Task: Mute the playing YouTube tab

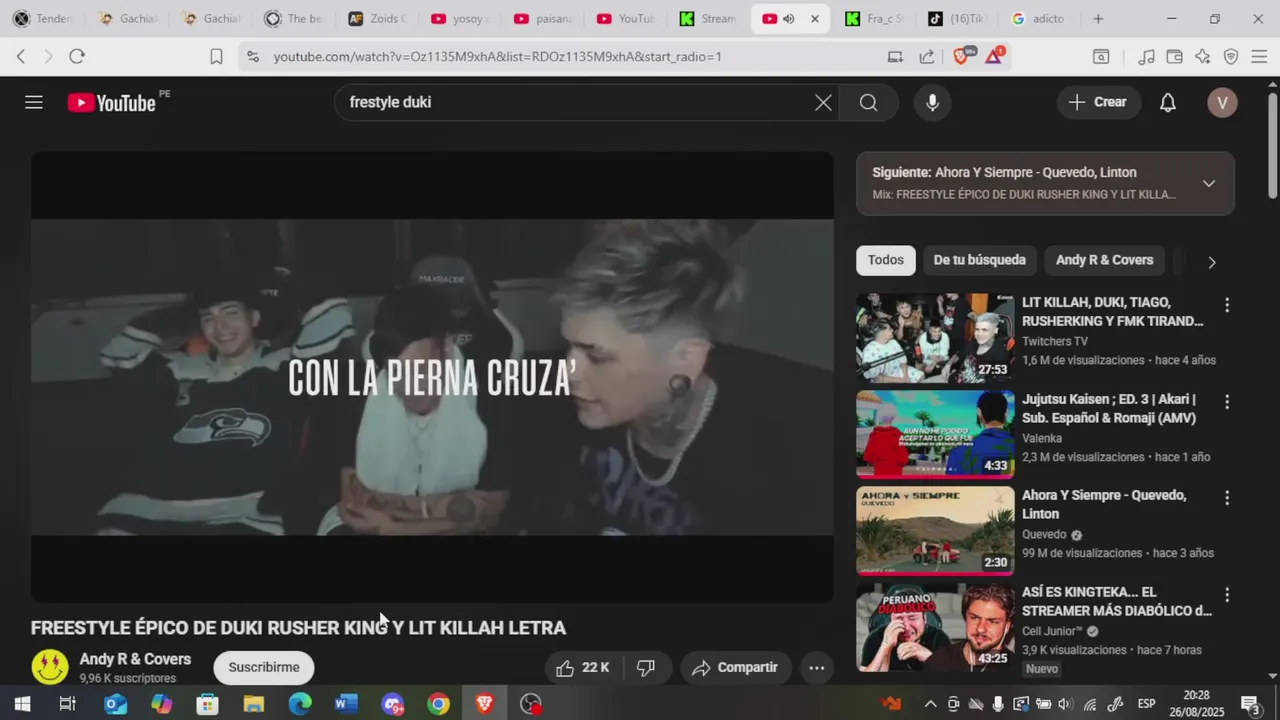Action: (788, 18)
